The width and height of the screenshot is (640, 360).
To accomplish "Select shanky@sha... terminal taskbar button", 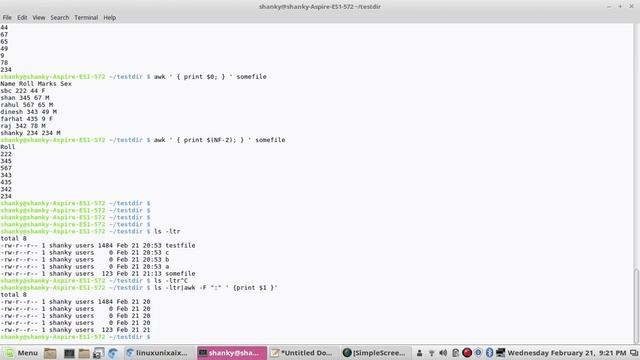I will point(231,353).
